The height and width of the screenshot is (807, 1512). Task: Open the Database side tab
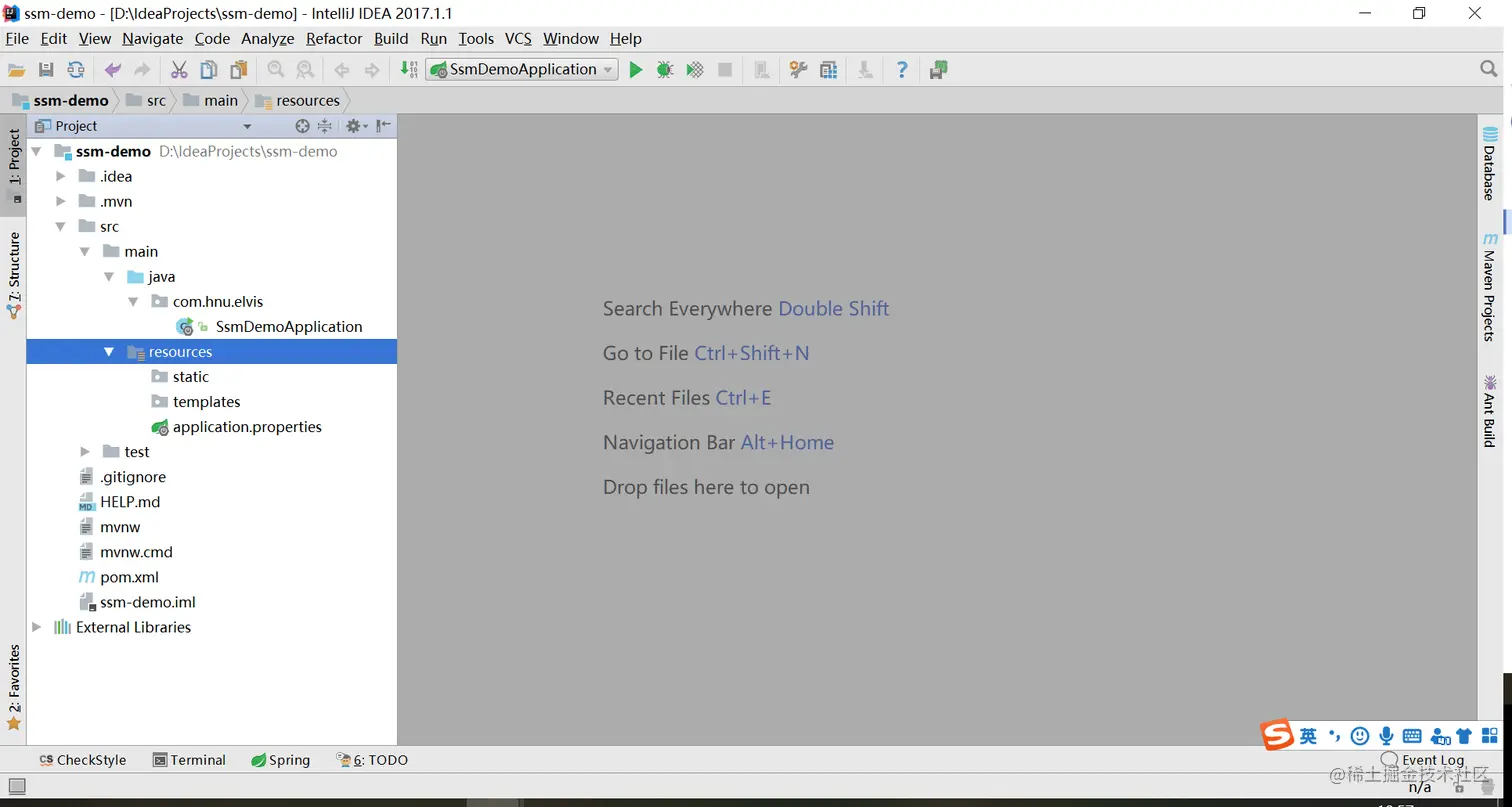click(x=1490, y=165)
